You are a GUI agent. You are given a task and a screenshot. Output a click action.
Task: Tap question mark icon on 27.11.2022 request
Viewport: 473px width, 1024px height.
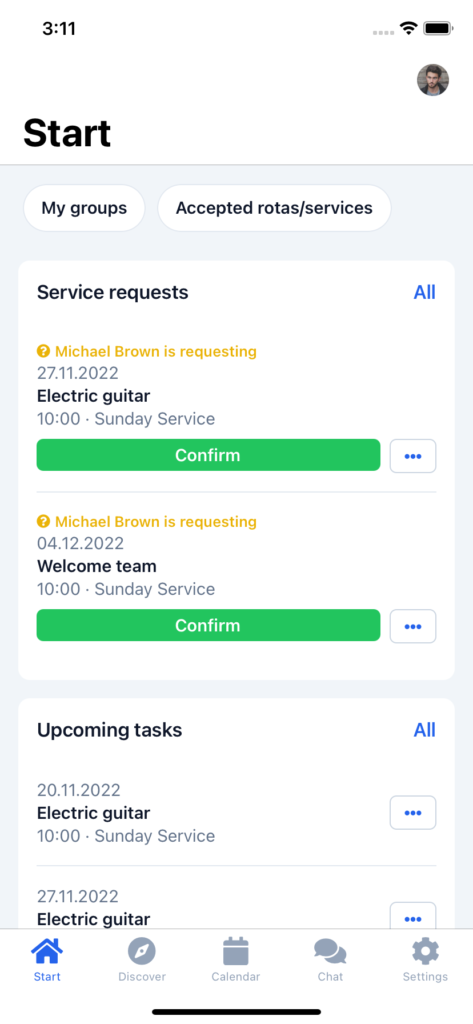pyautogui.click(x=43, y=351)
